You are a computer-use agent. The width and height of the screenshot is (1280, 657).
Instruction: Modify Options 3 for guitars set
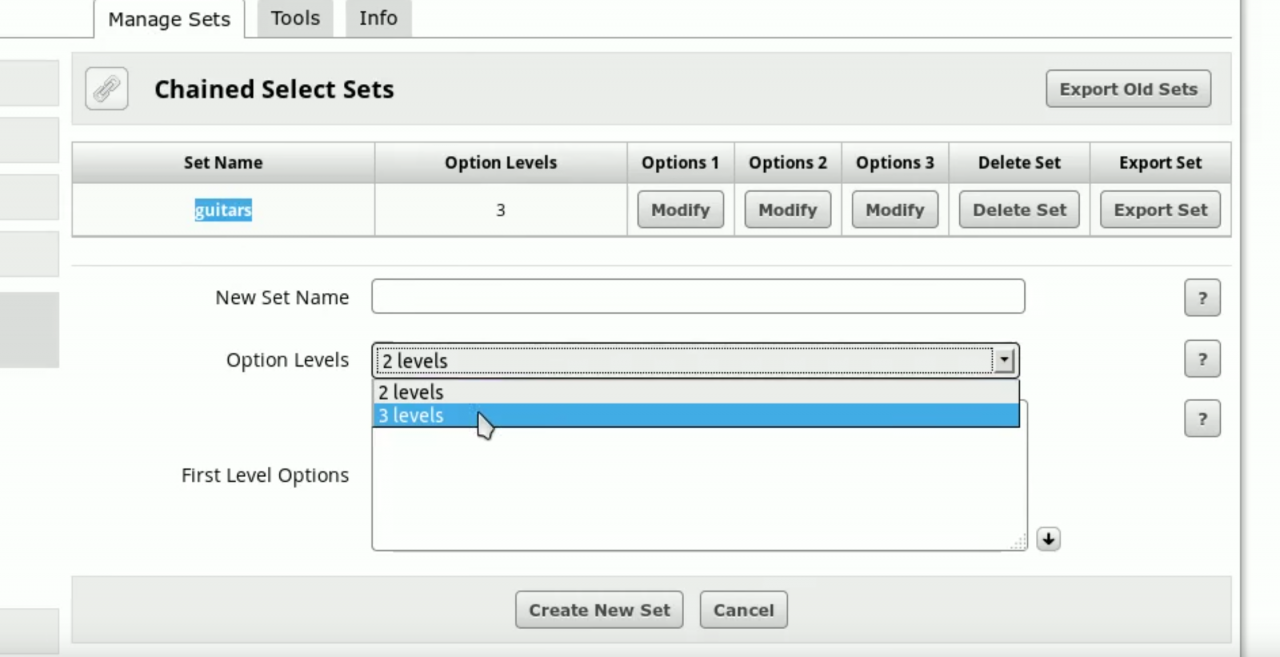click(894, 210)
